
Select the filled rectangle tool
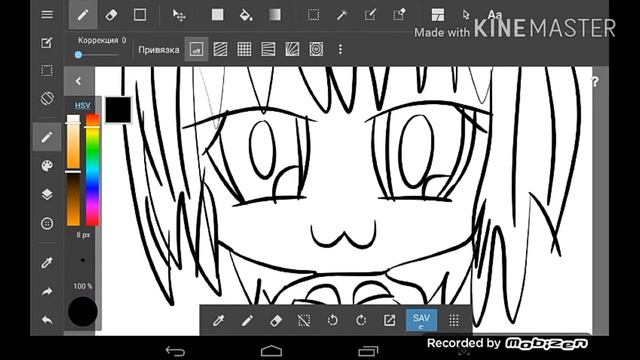tap(217, 15)
